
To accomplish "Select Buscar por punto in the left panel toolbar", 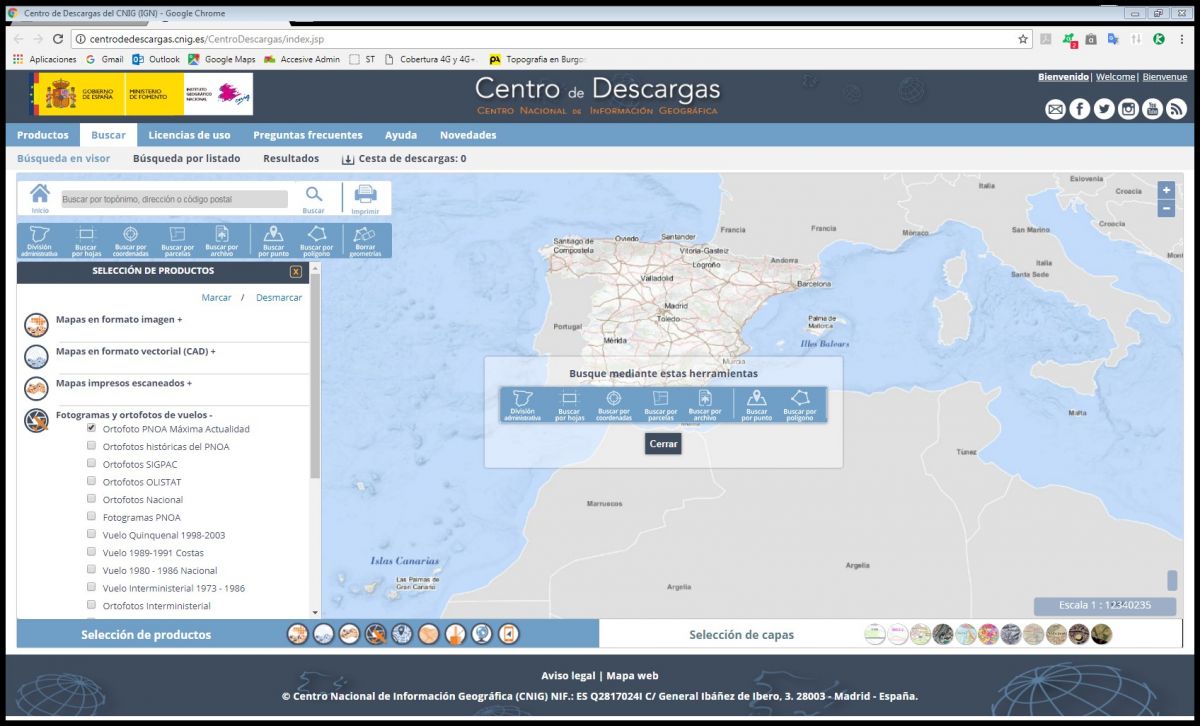I will coord(273,240).
